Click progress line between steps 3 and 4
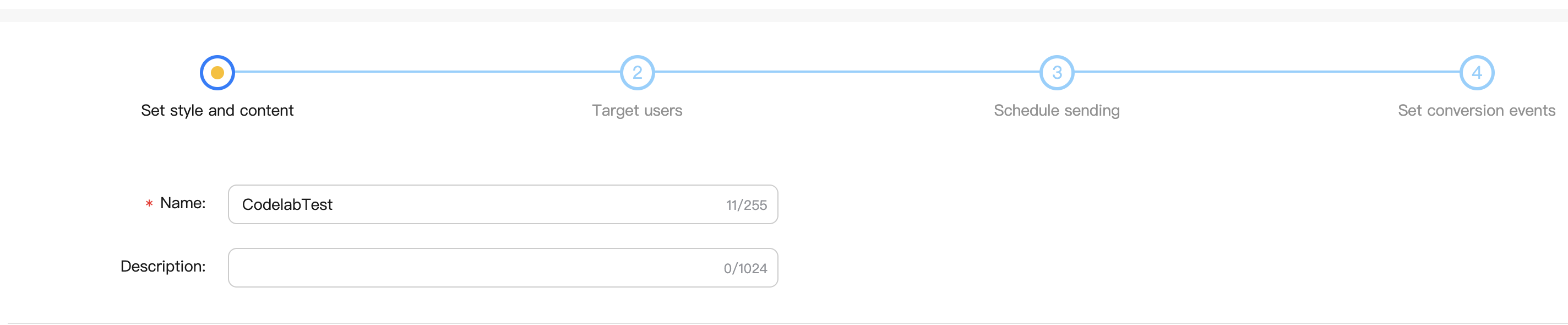The height and width of the screenshot is (325, 1568). coord(1266,72)
